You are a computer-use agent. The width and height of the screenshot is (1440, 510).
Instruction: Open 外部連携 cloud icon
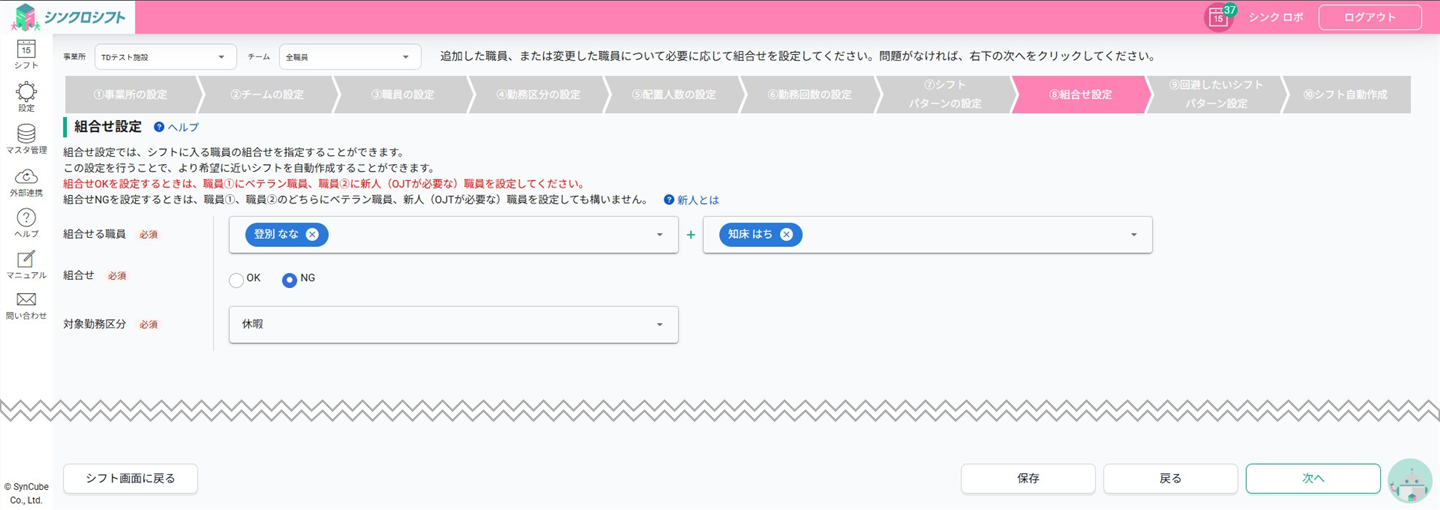tap(26, 178)
